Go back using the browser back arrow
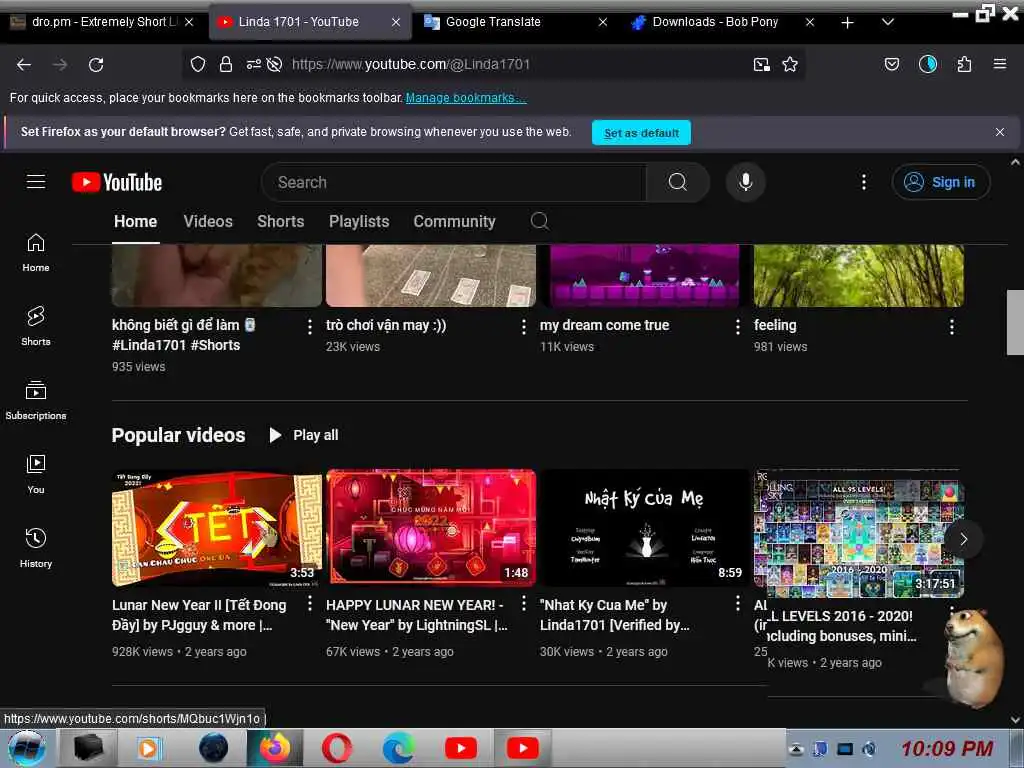The image size is (1024, 768). pyautogui.click(x=24, y=65)
